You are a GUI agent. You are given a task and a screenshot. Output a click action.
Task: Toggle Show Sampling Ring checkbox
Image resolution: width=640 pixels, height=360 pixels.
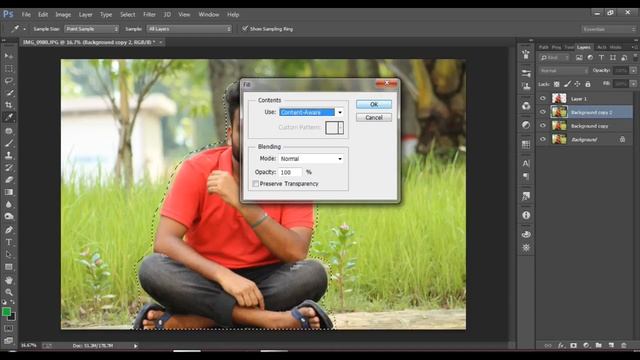pyautogui.click(x=245, y=29)
